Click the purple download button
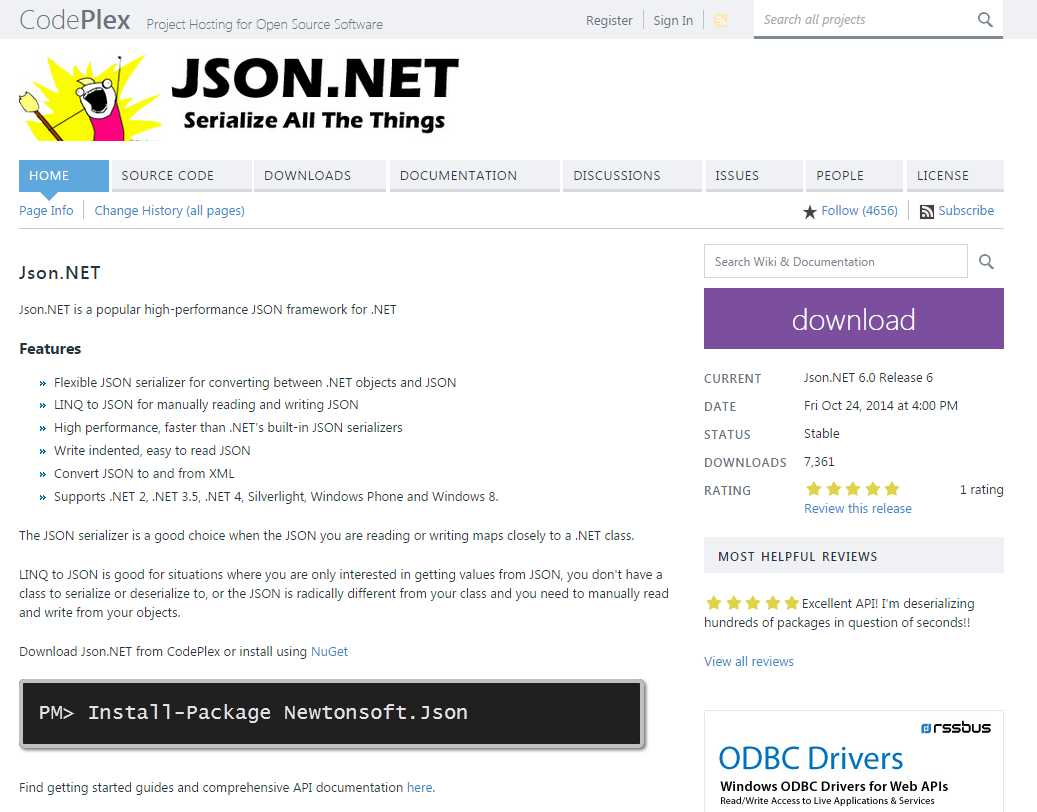Screen dimensions: 1037x812 tap(854, 319)
